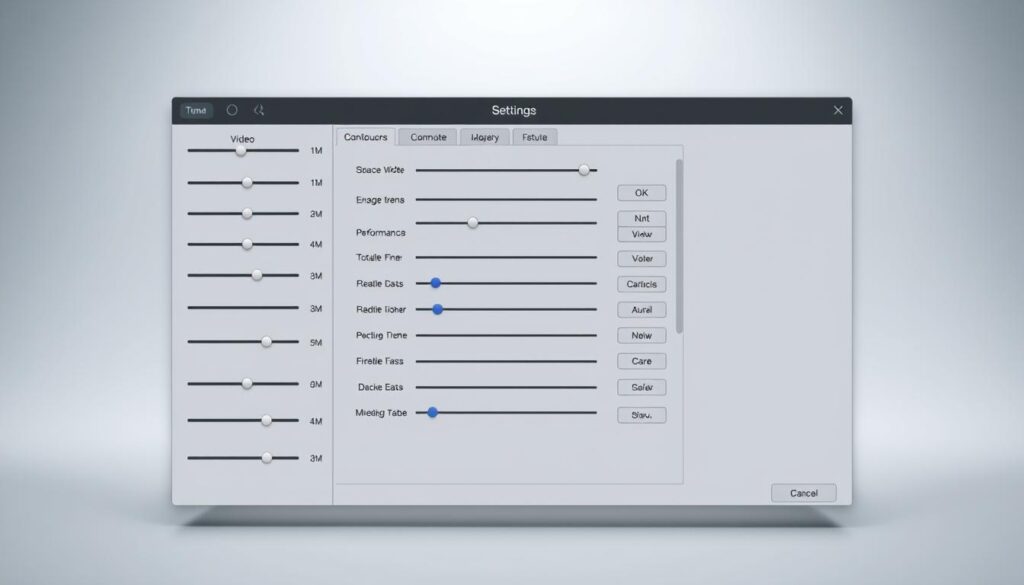The width and height of the screenshot is (1024, 585).
Task: Click the Tuna button in the title bar
Action: [x=196, y=110]
